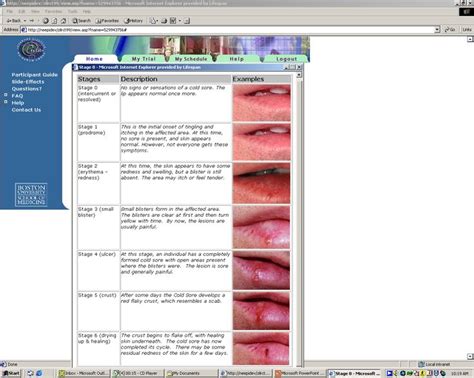Select the Home tab on the site

click(x=94, y=59)
